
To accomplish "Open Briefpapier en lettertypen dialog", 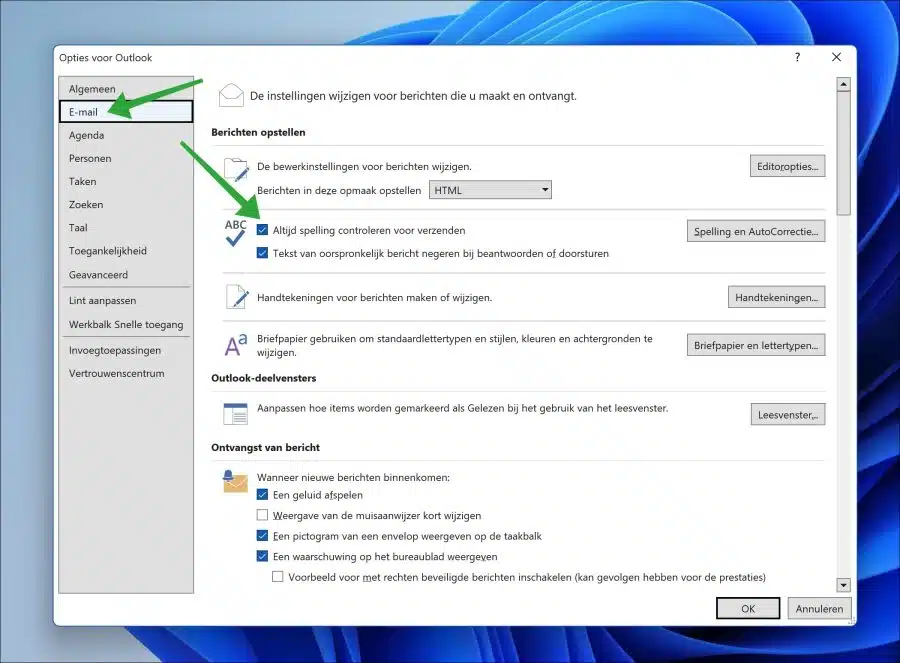I will 756,345.
